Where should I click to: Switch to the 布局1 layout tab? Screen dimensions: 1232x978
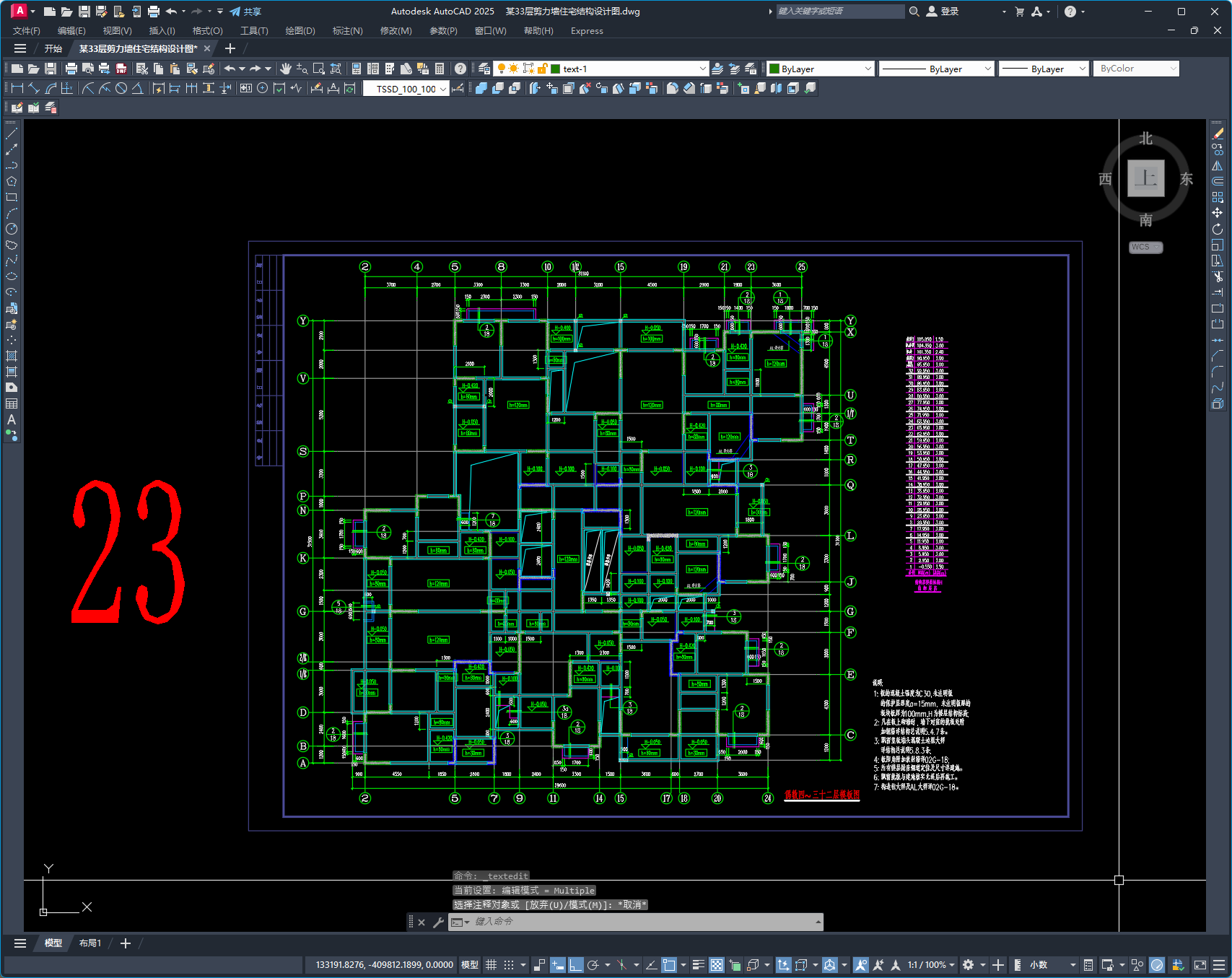(90, 943)
